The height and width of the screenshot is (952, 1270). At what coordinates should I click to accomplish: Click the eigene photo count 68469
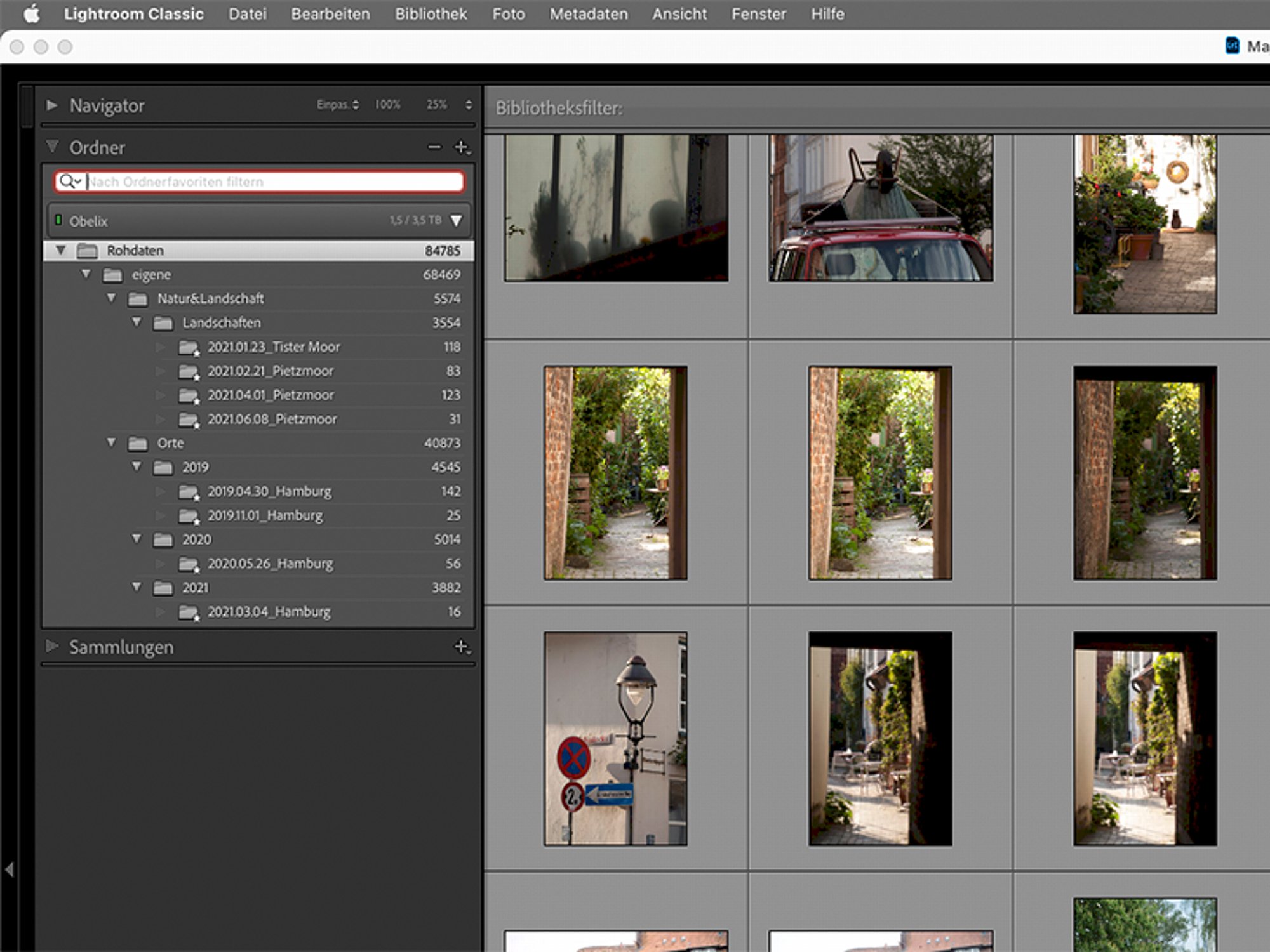point(442,275)
